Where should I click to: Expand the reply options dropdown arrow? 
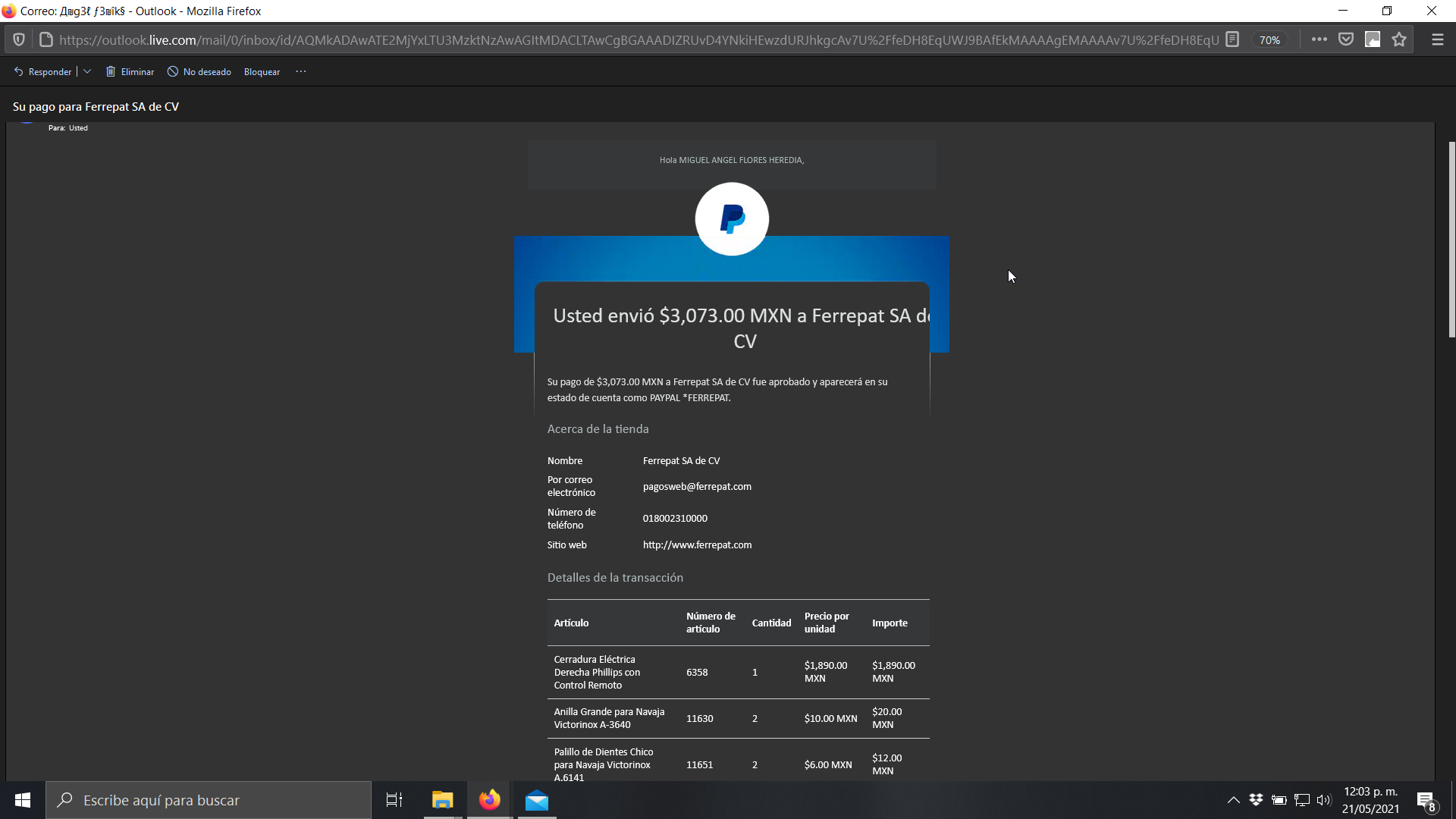coord(87,72)
